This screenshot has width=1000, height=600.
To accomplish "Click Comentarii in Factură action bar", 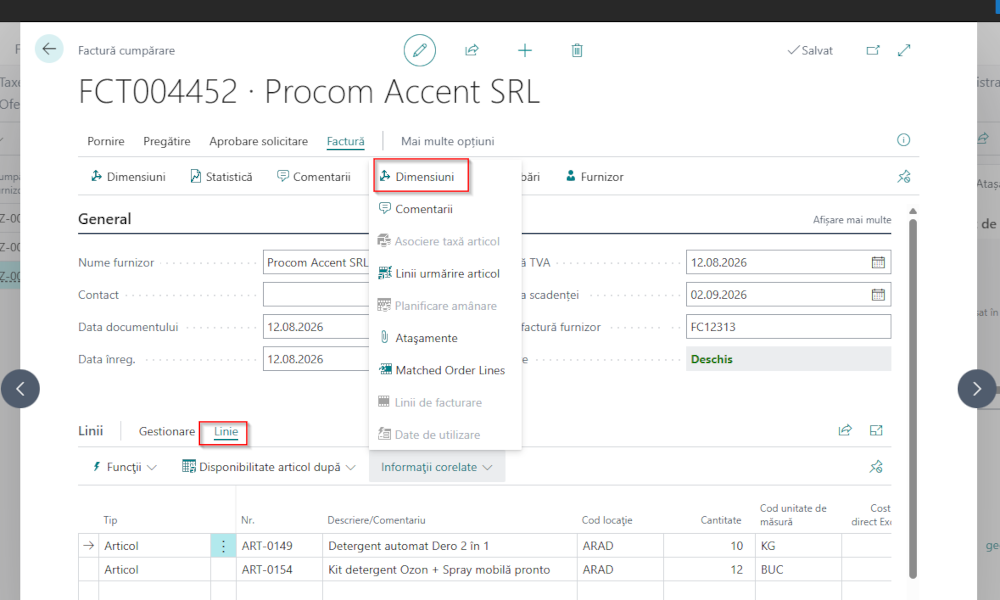I will click(x=314, y=177).
